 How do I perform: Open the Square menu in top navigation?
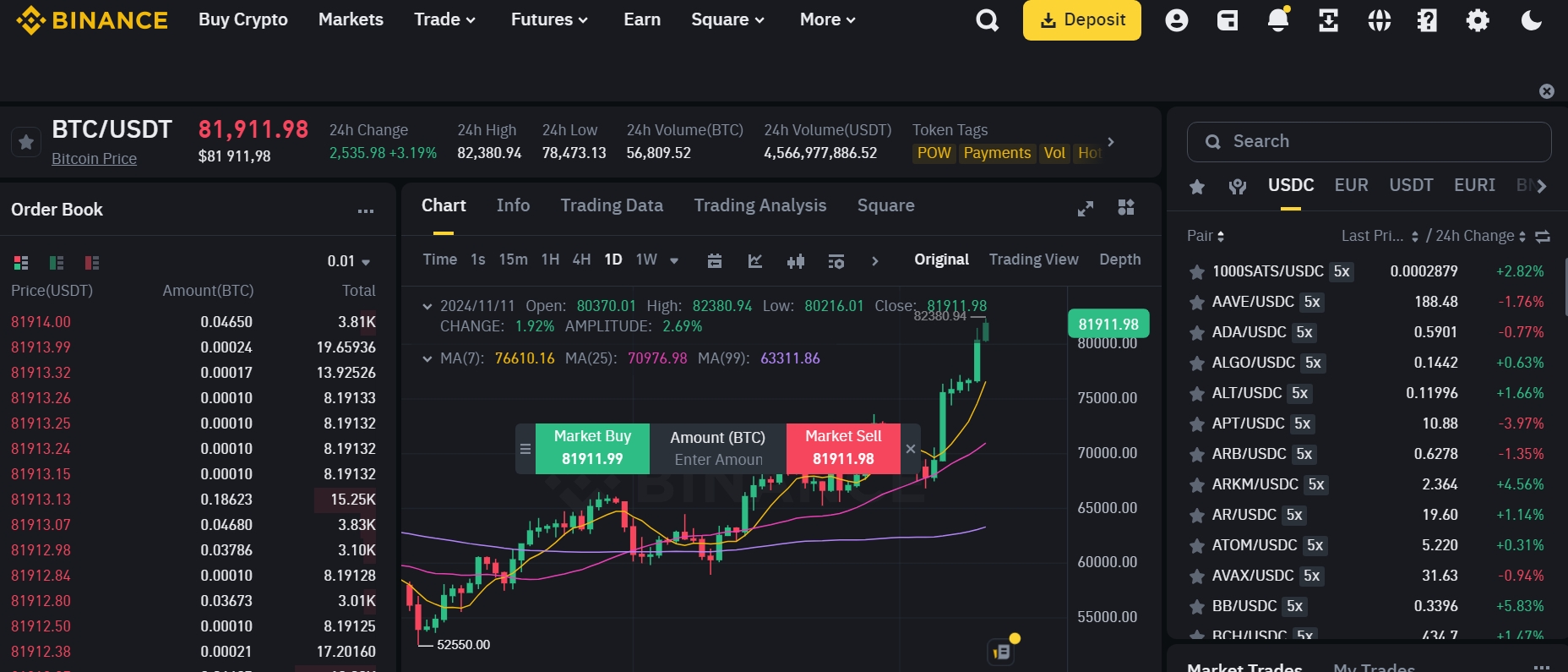click(x=727, y=19)
